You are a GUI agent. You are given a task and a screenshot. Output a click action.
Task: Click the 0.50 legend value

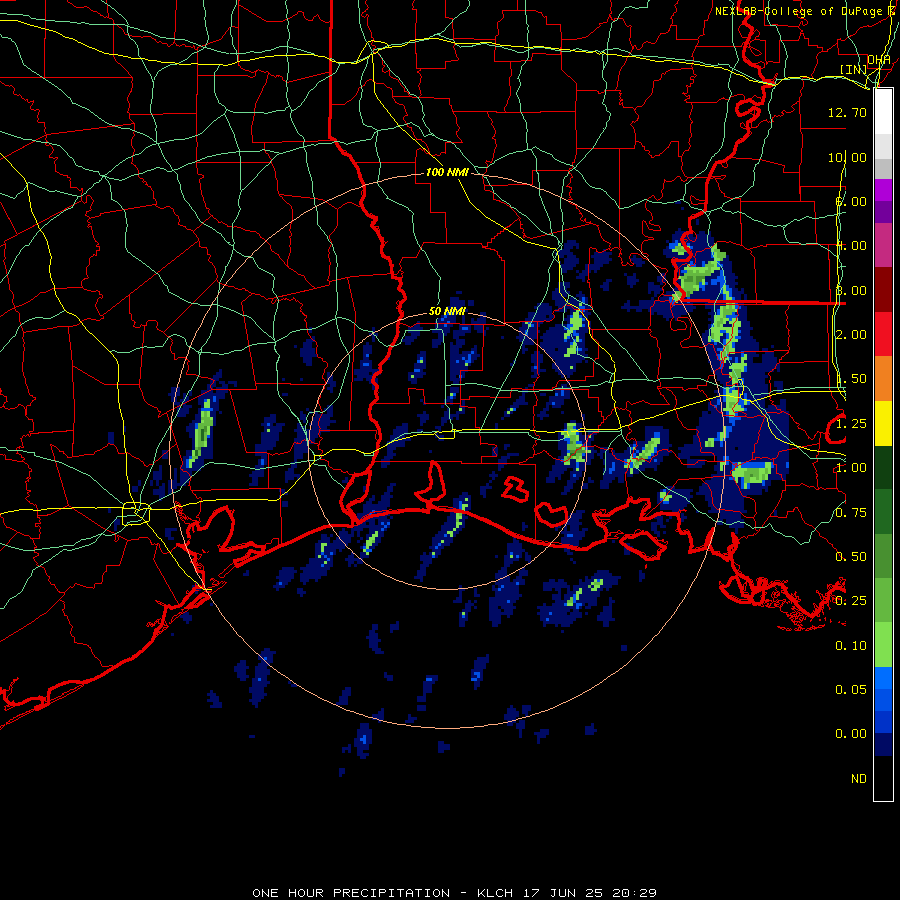(851, 557)
